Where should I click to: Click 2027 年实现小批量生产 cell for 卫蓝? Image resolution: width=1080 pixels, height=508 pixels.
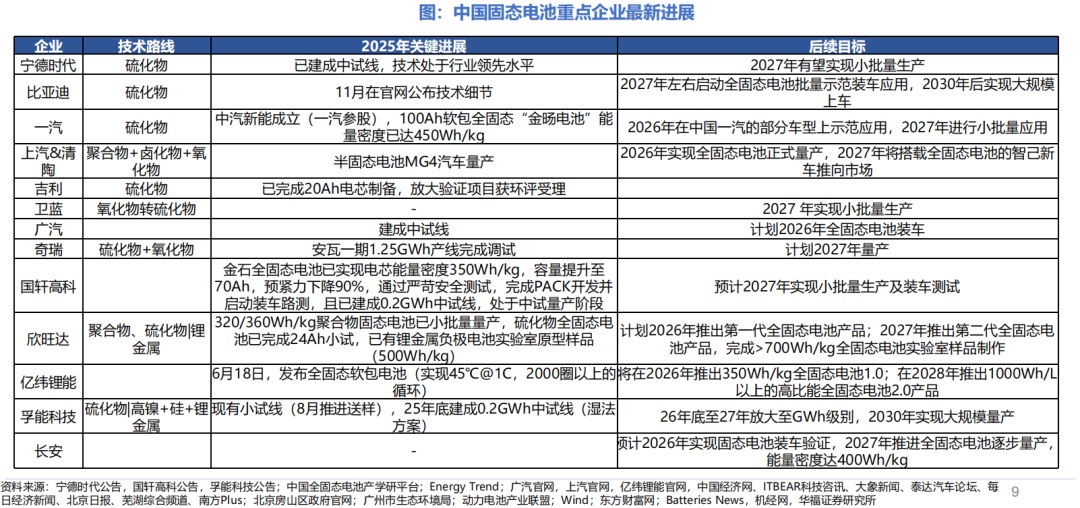point(837,209)
